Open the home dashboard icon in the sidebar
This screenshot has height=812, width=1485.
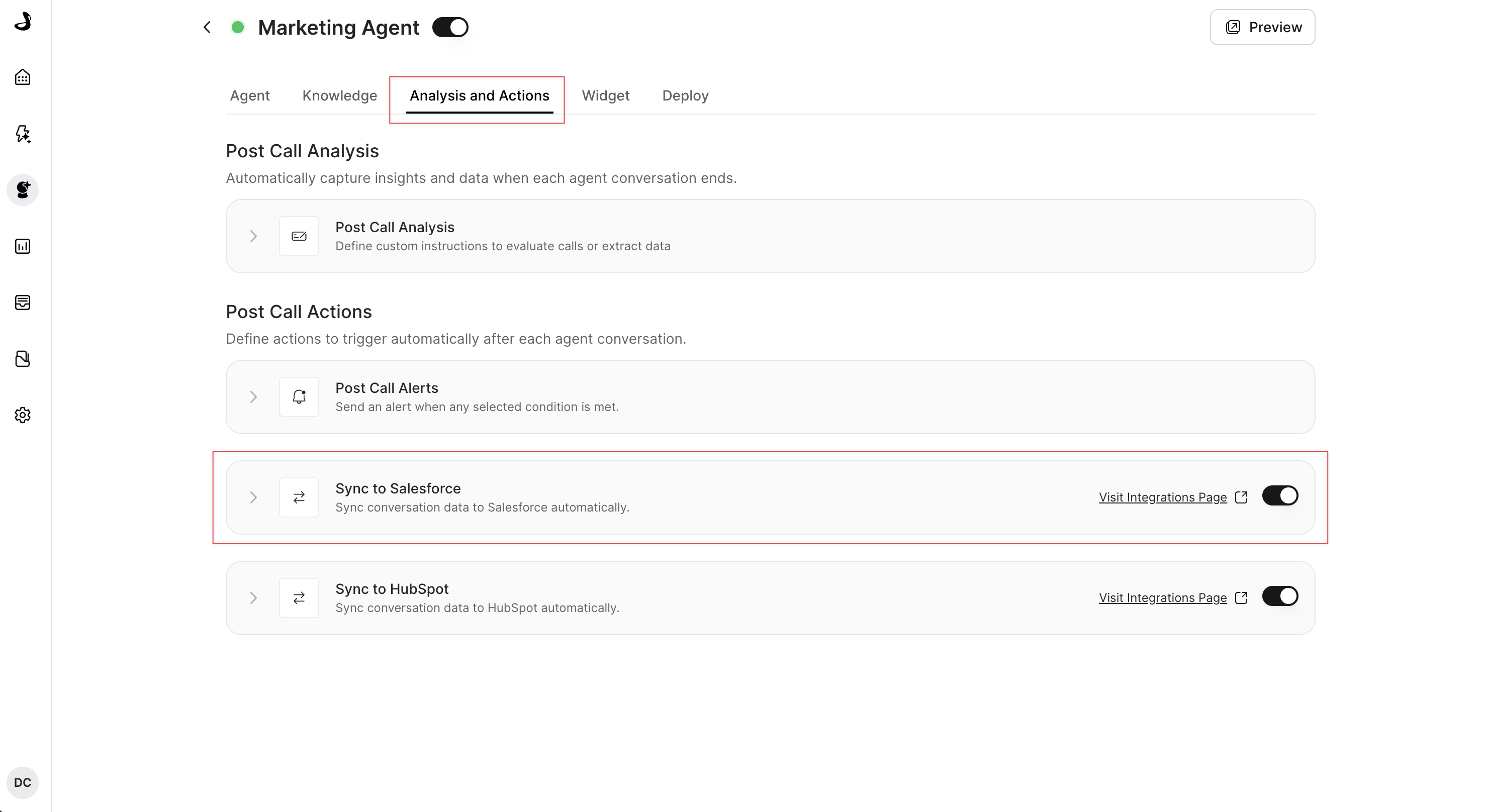pos(23,77)
